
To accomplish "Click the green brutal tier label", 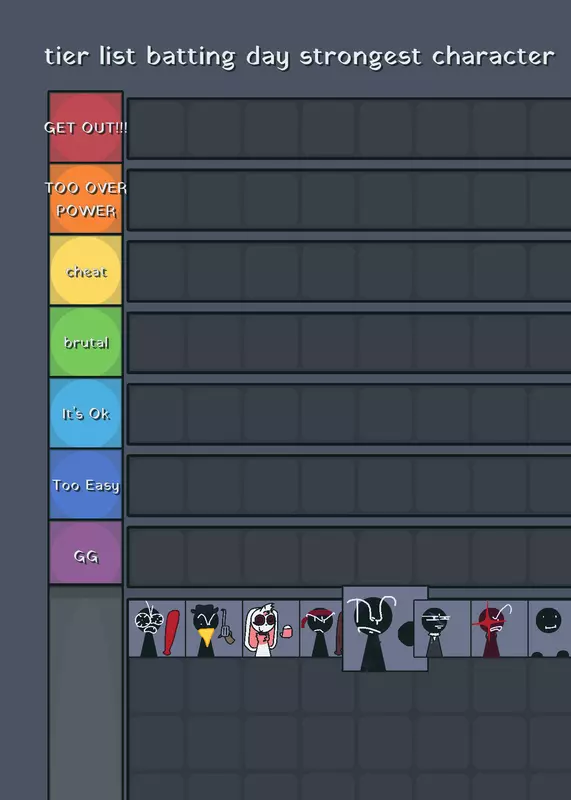I will point(86,342).
